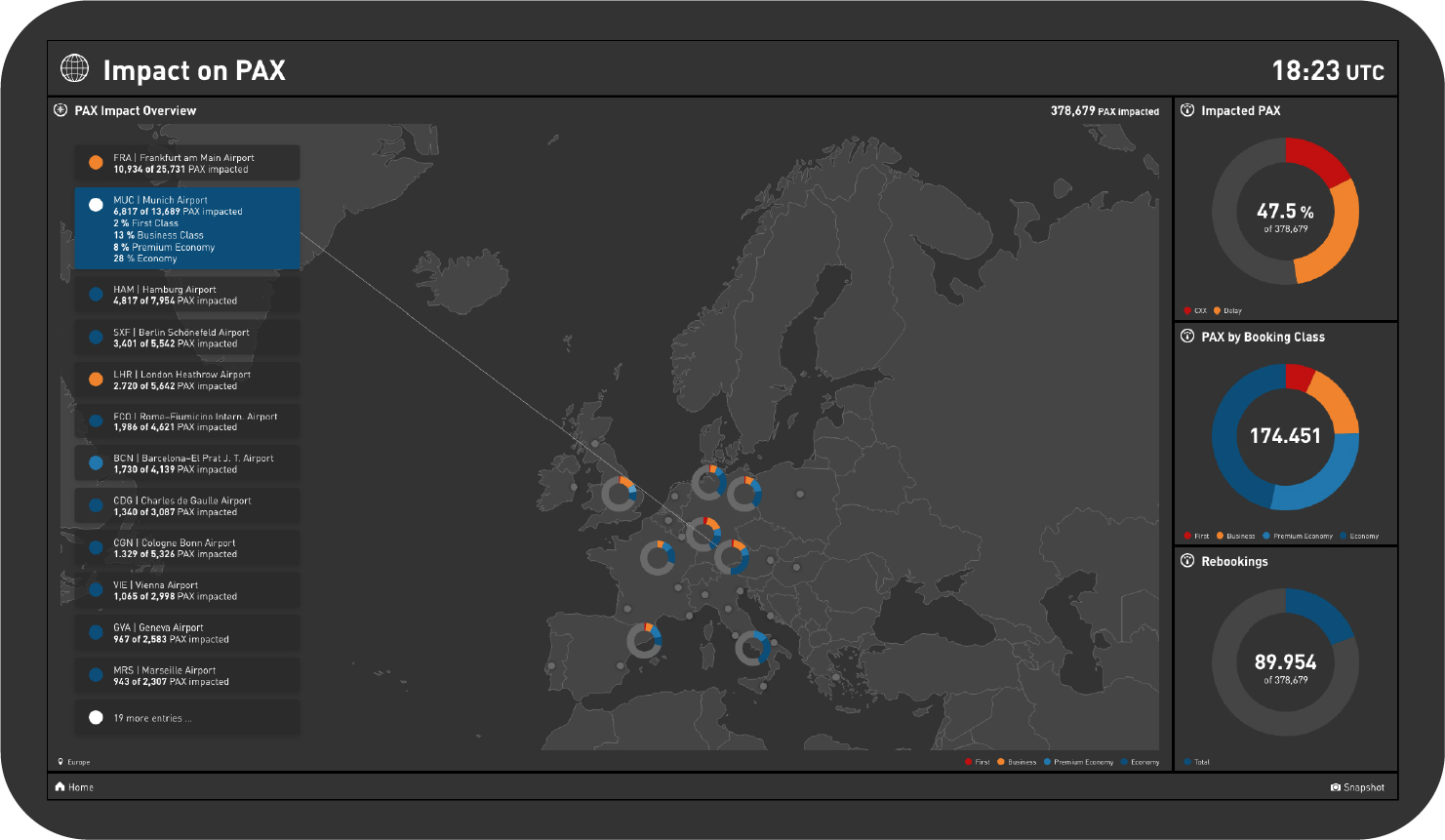Viewport: 1445px width, 840px height.
Task: Expand the Hamburg Airport list entry
Action: pyautogui.click(x=187, y=295)
